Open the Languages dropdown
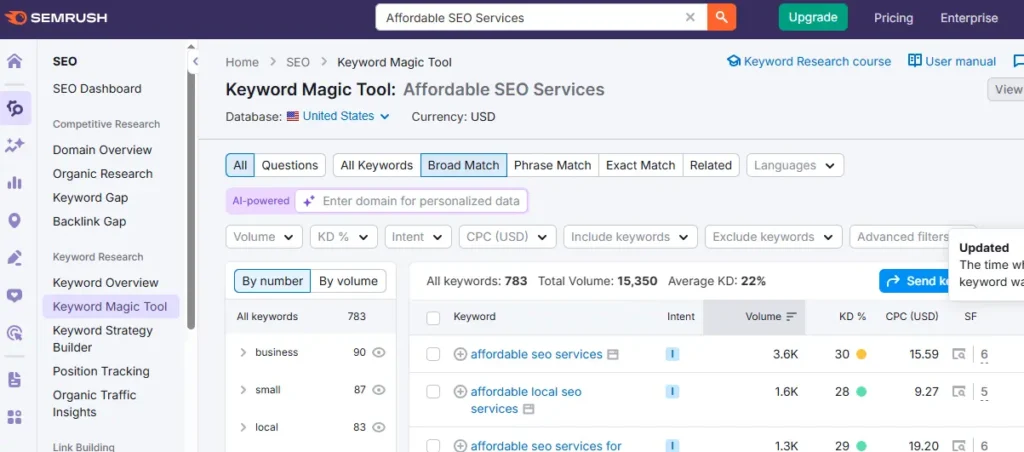This screenshot has width=1024, height=452. [795, 165]
